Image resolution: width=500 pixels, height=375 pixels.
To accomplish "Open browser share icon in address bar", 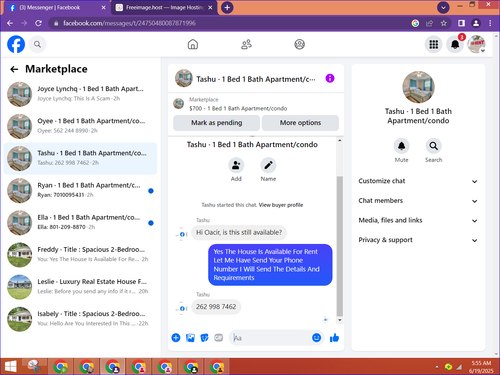I will coord(429,23).
